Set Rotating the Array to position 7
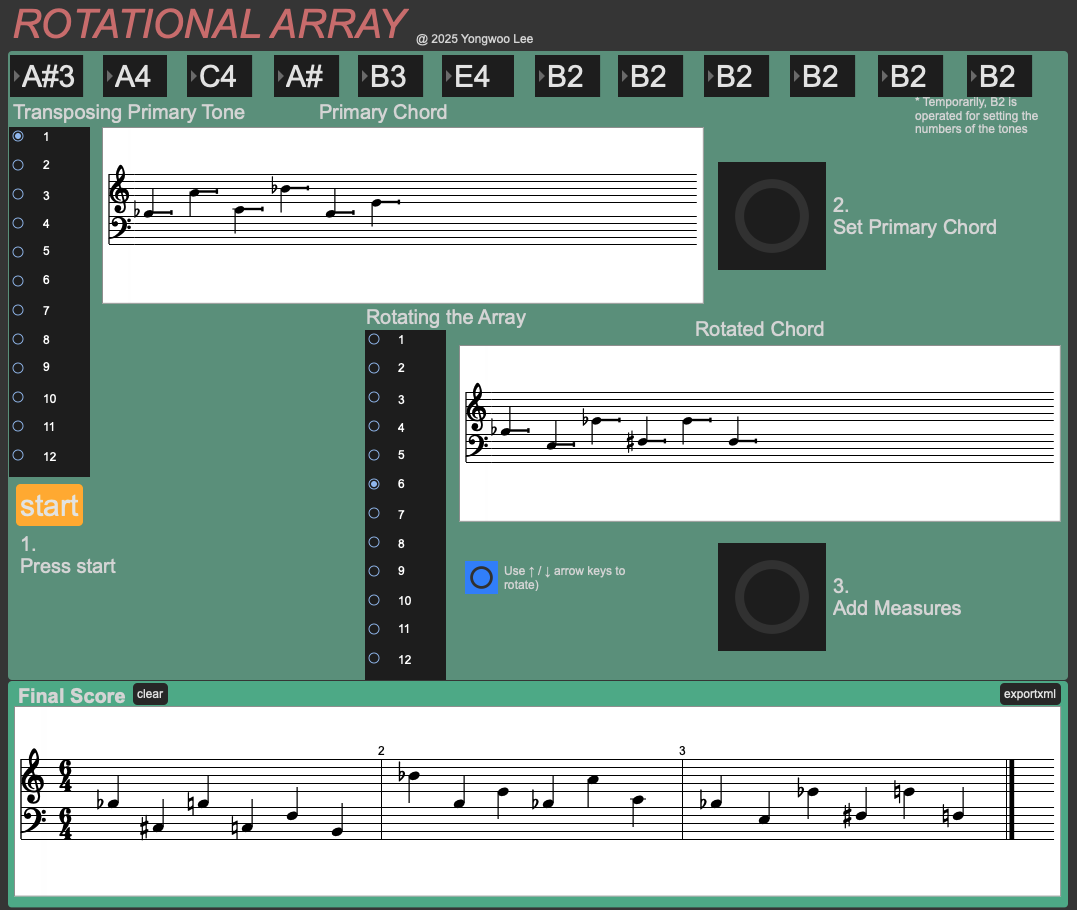The image size is (1077, 910). pos(374,513)
